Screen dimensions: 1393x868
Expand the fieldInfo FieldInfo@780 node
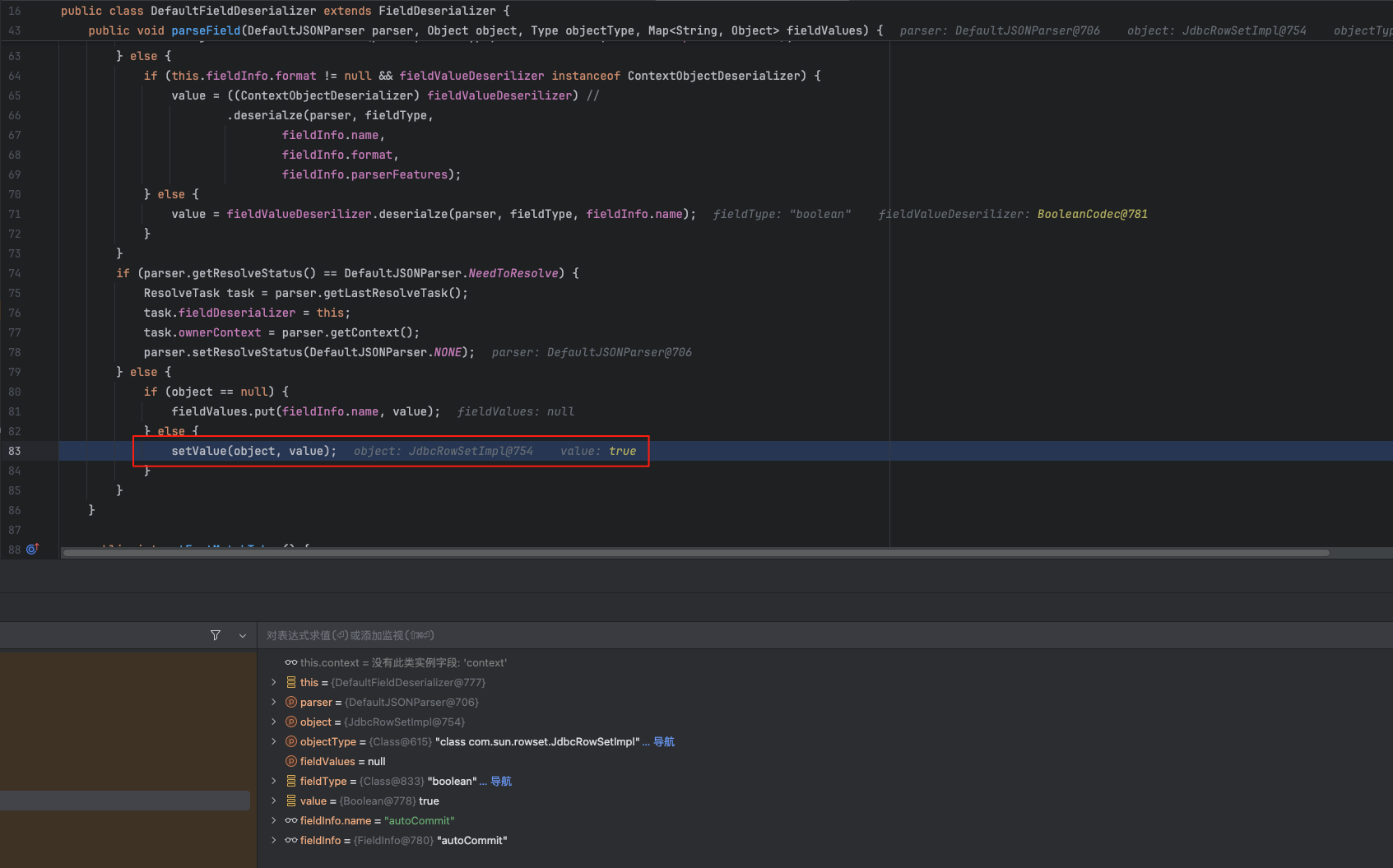point(274,840)
